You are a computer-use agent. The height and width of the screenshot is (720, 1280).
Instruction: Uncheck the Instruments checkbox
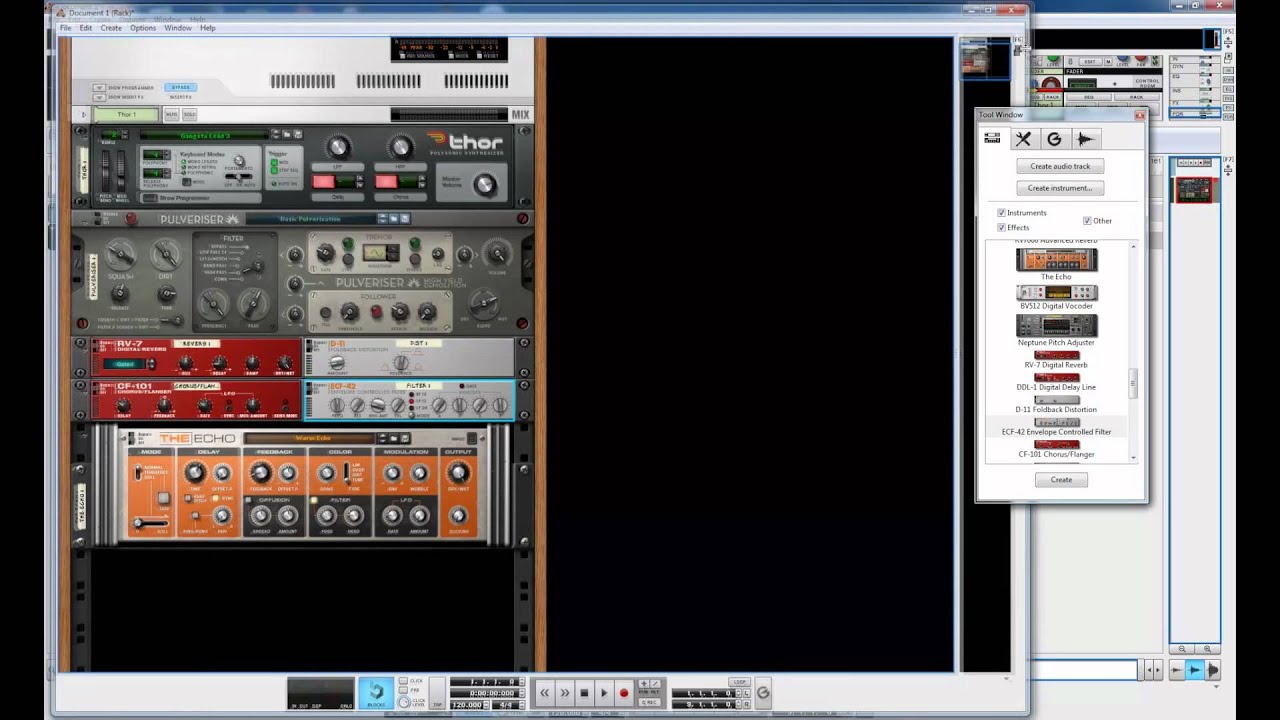tap(1001, 213)
